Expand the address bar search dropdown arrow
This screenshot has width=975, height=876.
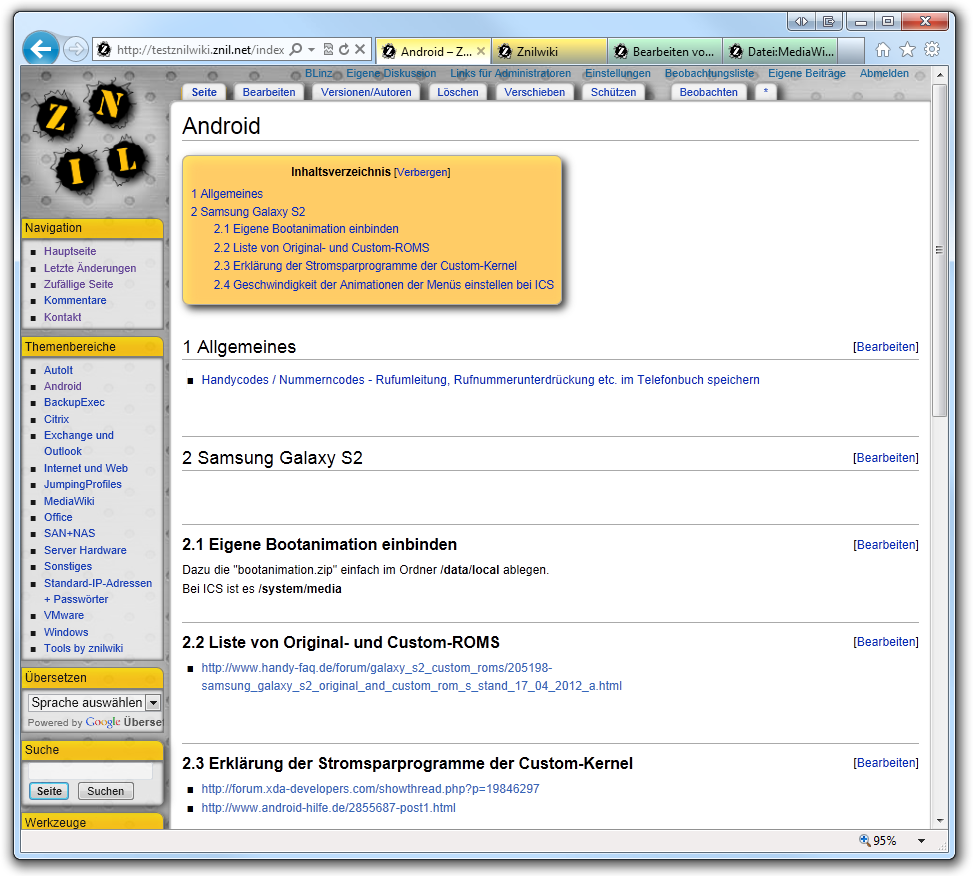[x=311, y=49]
